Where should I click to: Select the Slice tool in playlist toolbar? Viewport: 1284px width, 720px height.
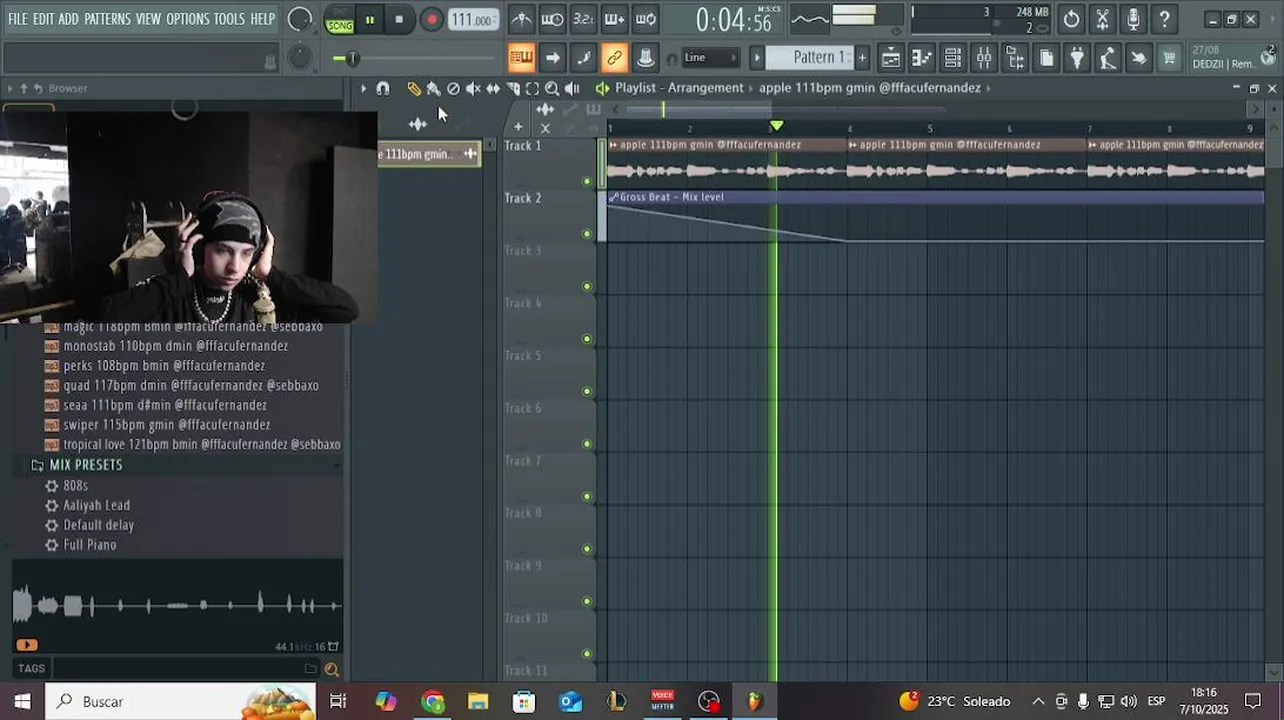[x=513, y=89]
